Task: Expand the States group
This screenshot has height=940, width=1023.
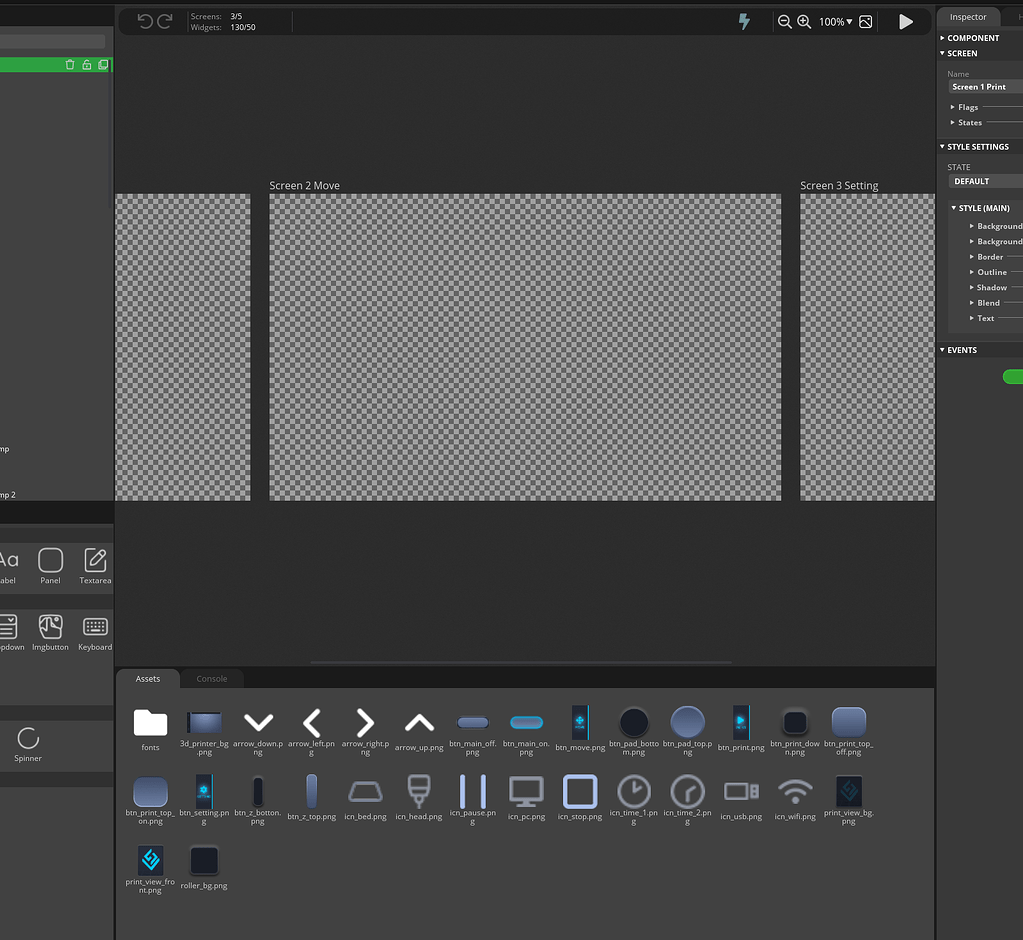Action: coord(967,123)
